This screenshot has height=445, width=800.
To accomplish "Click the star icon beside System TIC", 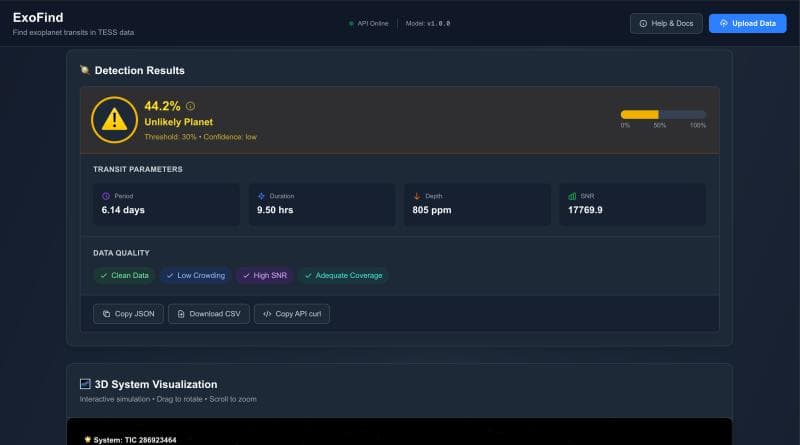I will pos(87,439).
